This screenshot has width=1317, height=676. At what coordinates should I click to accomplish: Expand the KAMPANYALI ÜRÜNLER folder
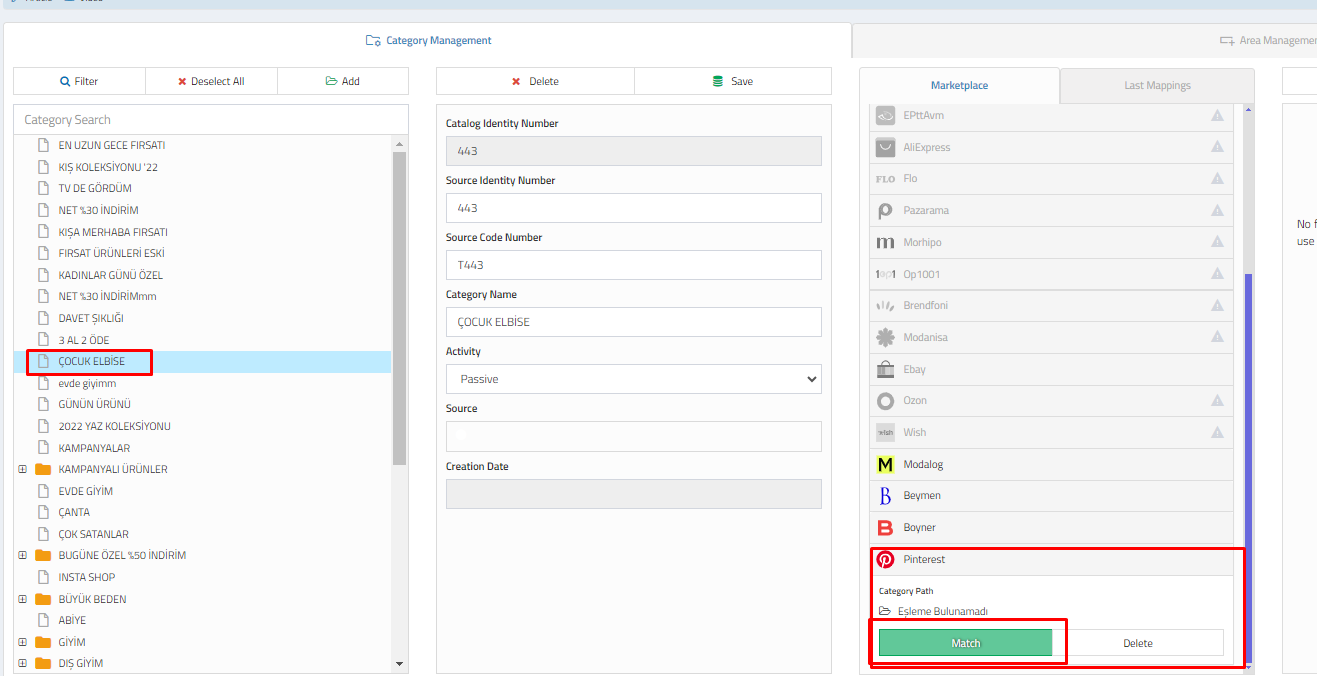pos(22,469)
